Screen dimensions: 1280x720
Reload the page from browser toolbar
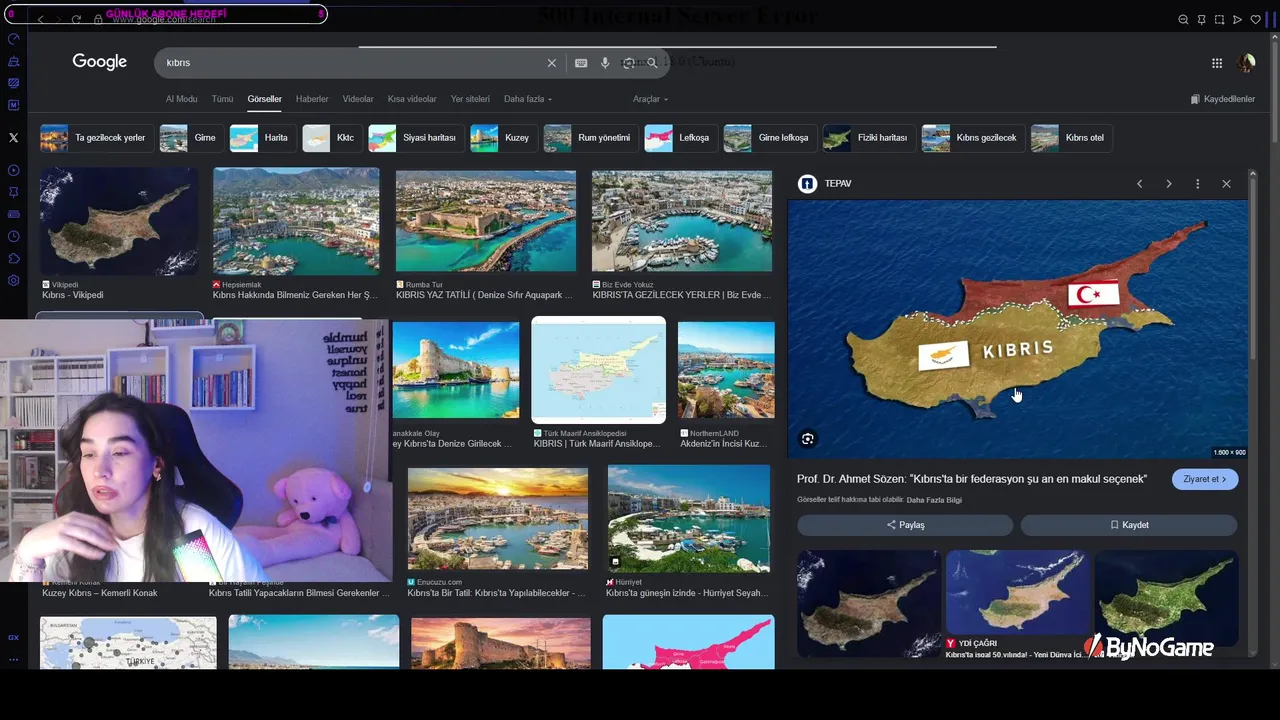pyautogui.click(x=76, y=19)
